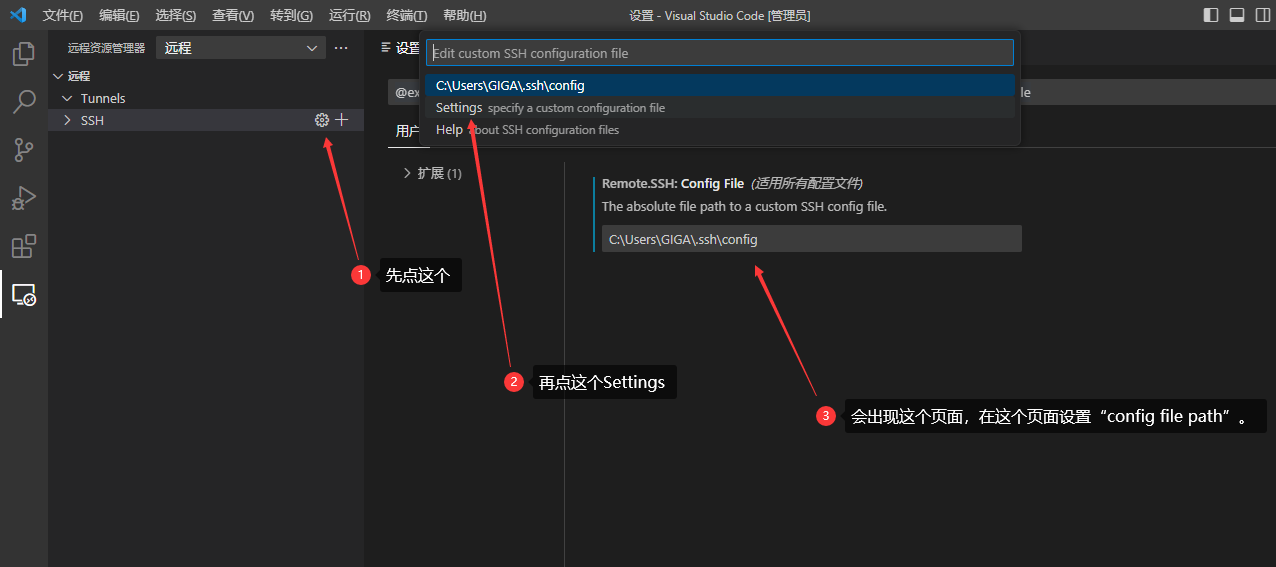Open the Run and Debug view
This screenshot has width=1276, height=567.
click(x=24, y=198)
